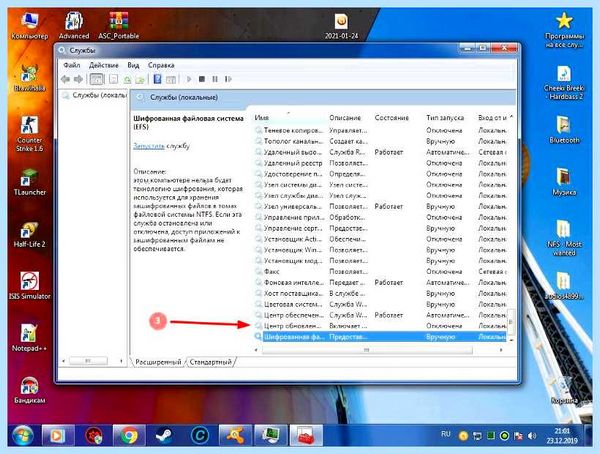Open the Advanced desktop shortcut
Image resolution: width=600 pixels, height=454 pixels.
[74, 26]
